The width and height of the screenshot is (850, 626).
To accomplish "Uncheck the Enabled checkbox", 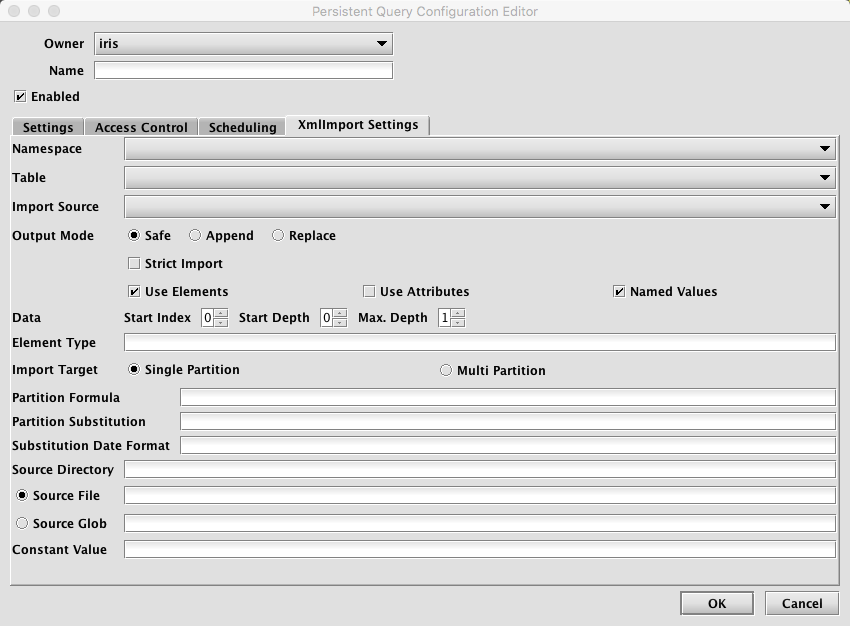I will point(20,97).
